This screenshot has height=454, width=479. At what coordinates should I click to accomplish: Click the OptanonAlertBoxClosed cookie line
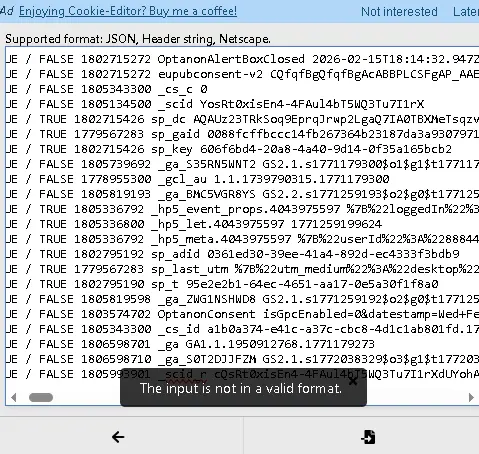(x=242, y=59)
